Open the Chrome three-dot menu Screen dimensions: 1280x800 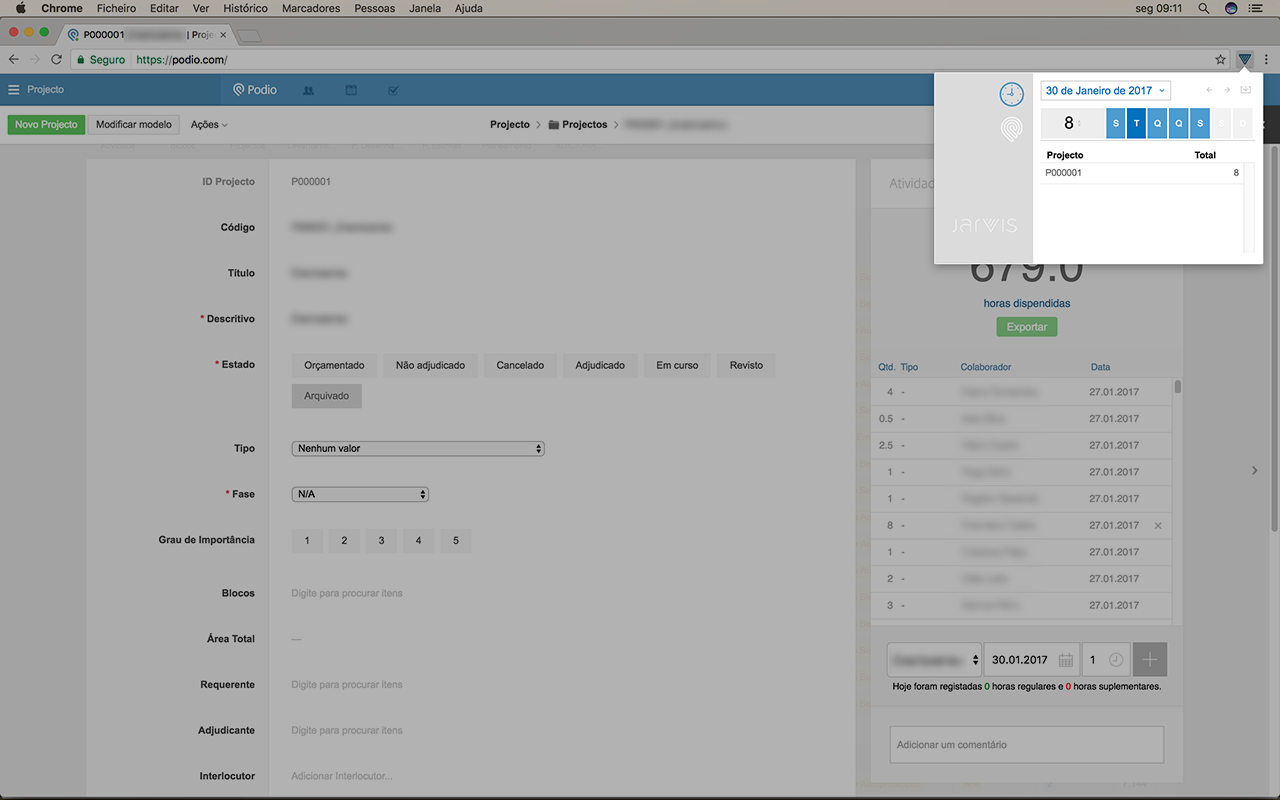click(1266, 60)
